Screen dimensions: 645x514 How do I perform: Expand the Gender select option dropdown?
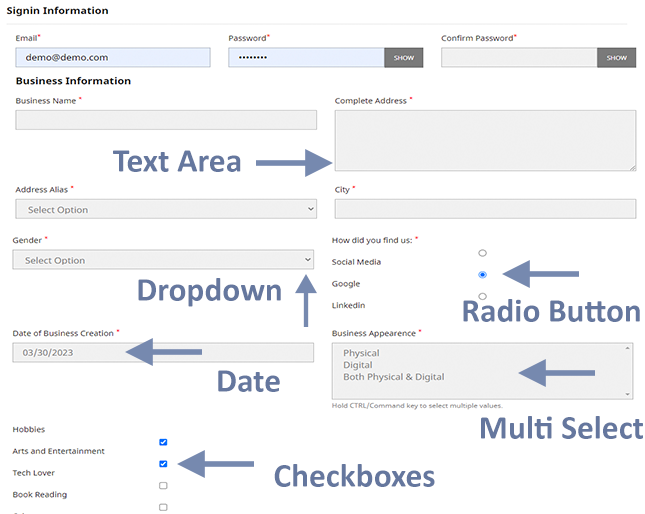coord(163,260)
